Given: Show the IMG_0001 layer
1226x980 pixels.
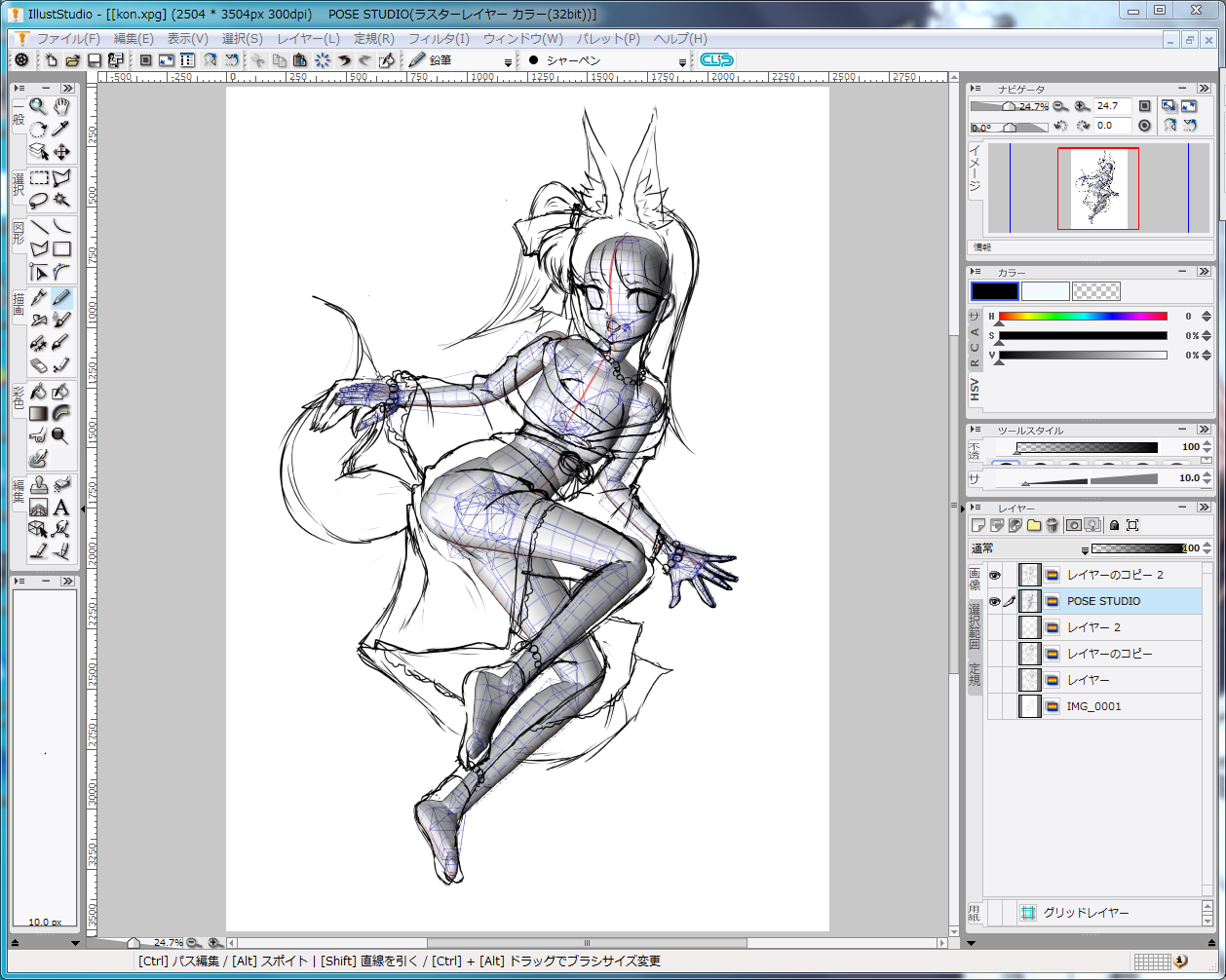Looking at the screenshot, I should tap(994, 707).
